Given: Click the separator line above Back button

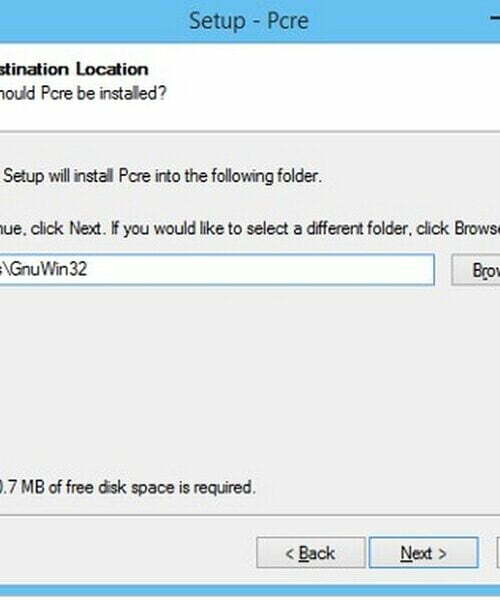Looking at the screenshot, I should tap(250, 515).
